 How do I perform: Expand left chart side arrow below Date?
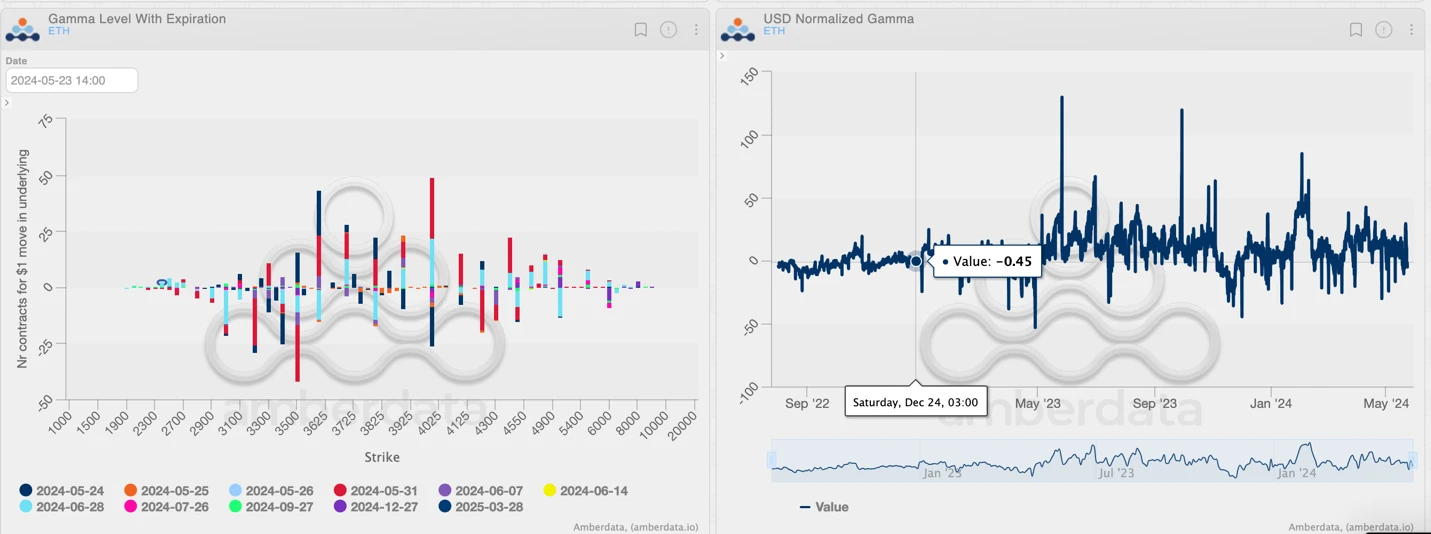(x=7, y=103)
